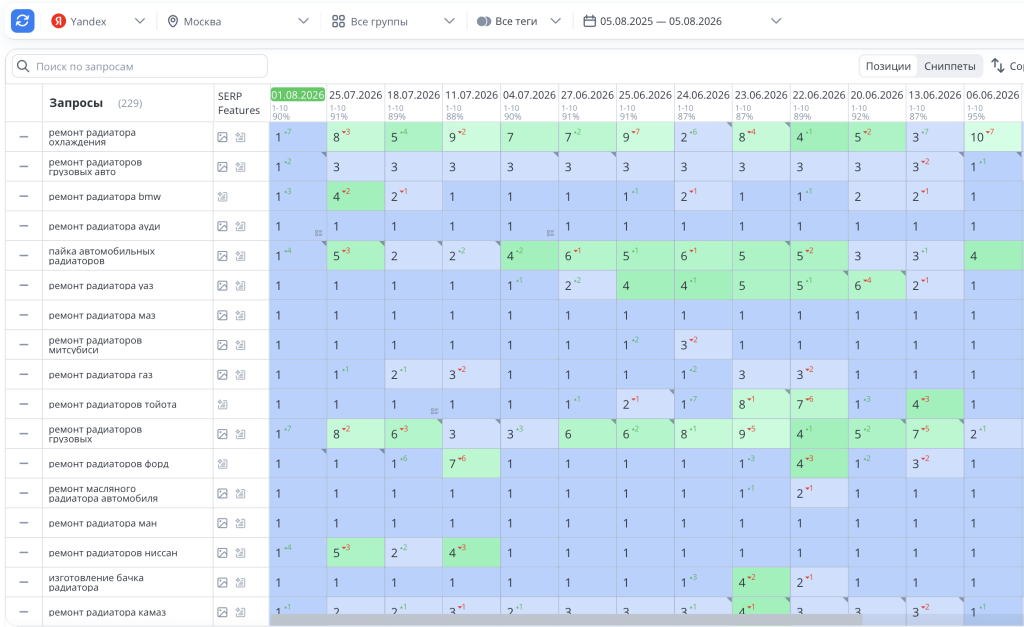This screenshot has height=627, width=1024.
Task: Expand the Все теги dropdown arrow
Action: coord(556,21)
